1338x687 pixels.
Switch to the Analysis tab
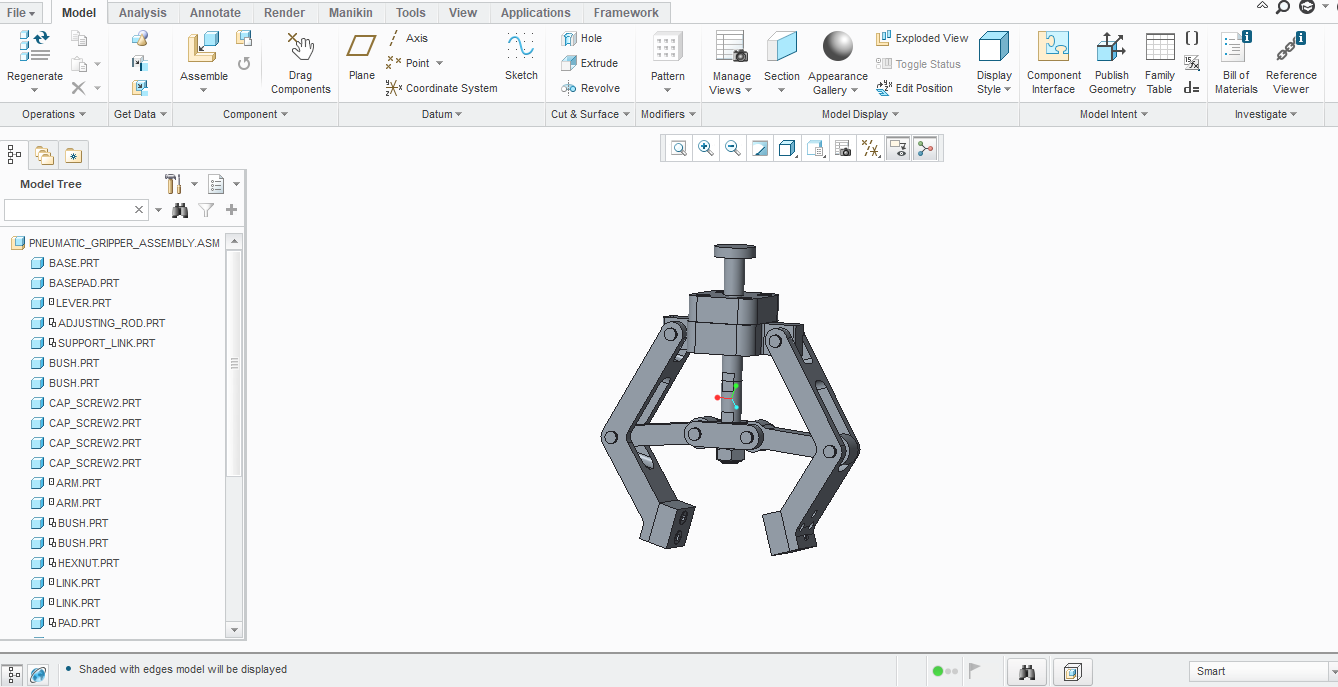[x=143, y=13]
